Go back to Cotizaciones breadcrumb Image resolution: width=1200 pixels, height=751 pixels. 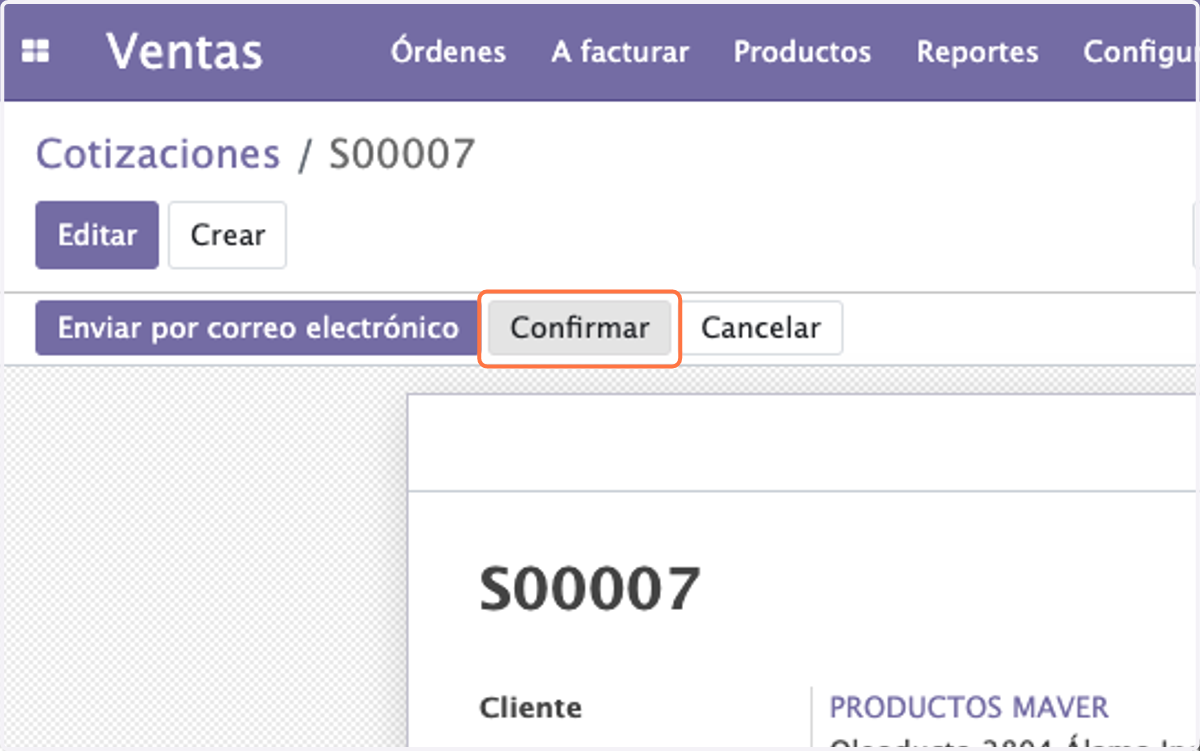point(158,154)
